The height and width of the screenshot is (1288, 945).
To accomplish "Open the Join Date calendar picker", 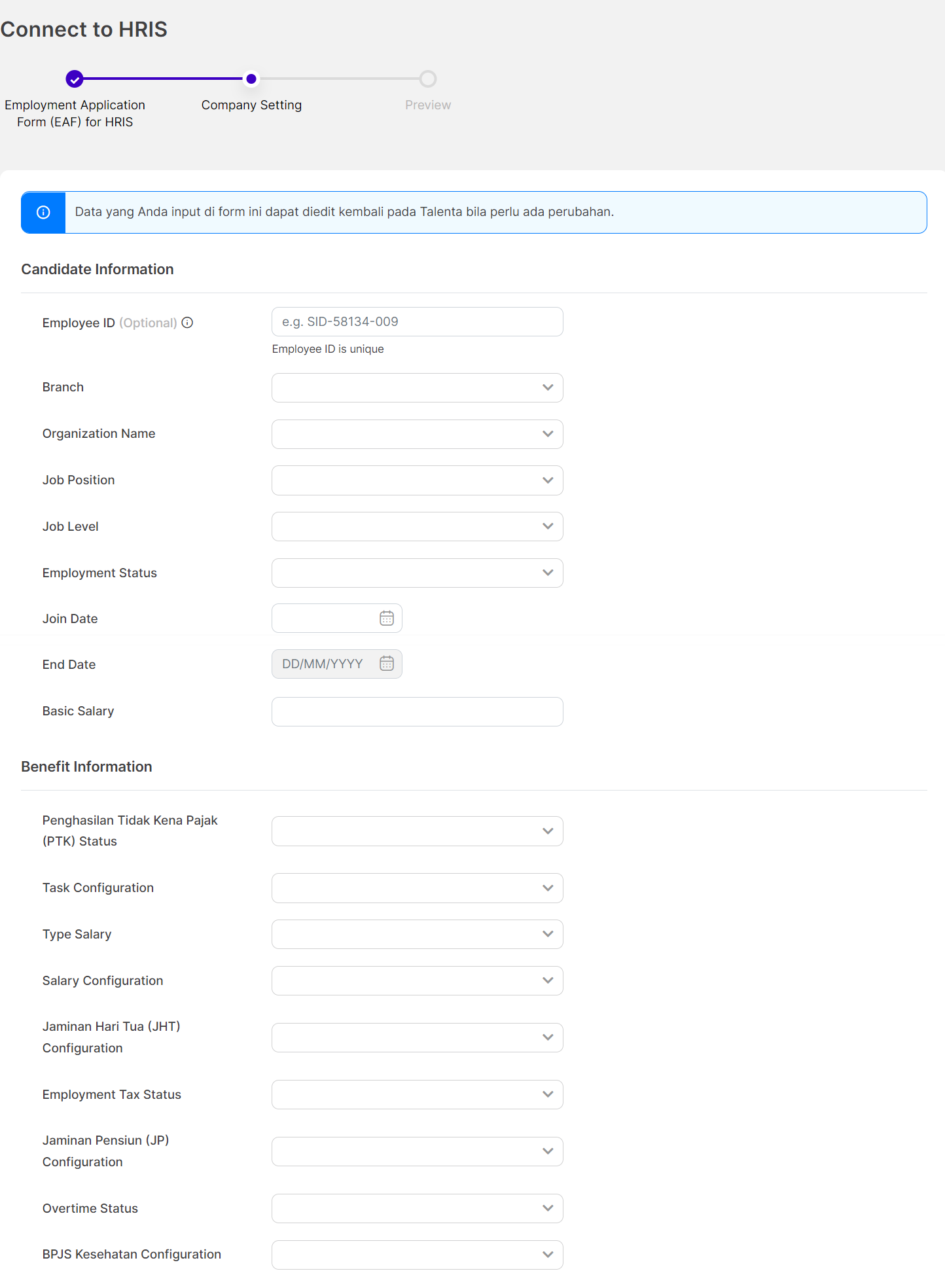I will 387,618.
